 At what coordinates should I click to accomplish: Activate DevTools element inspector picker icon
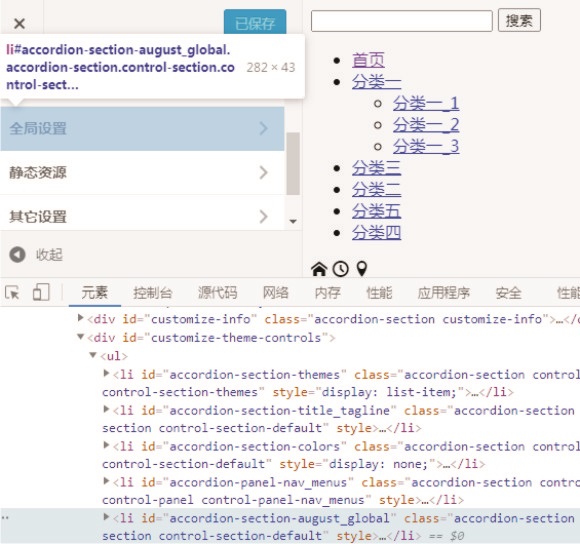[x=12, y=293]
